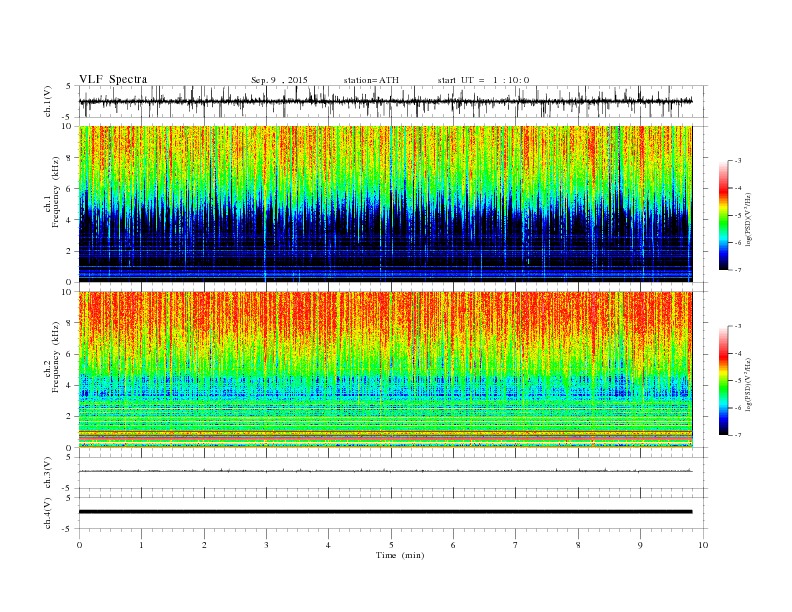
Task: Select the "ch.3(V)" axis label
Action: [48, 473]
